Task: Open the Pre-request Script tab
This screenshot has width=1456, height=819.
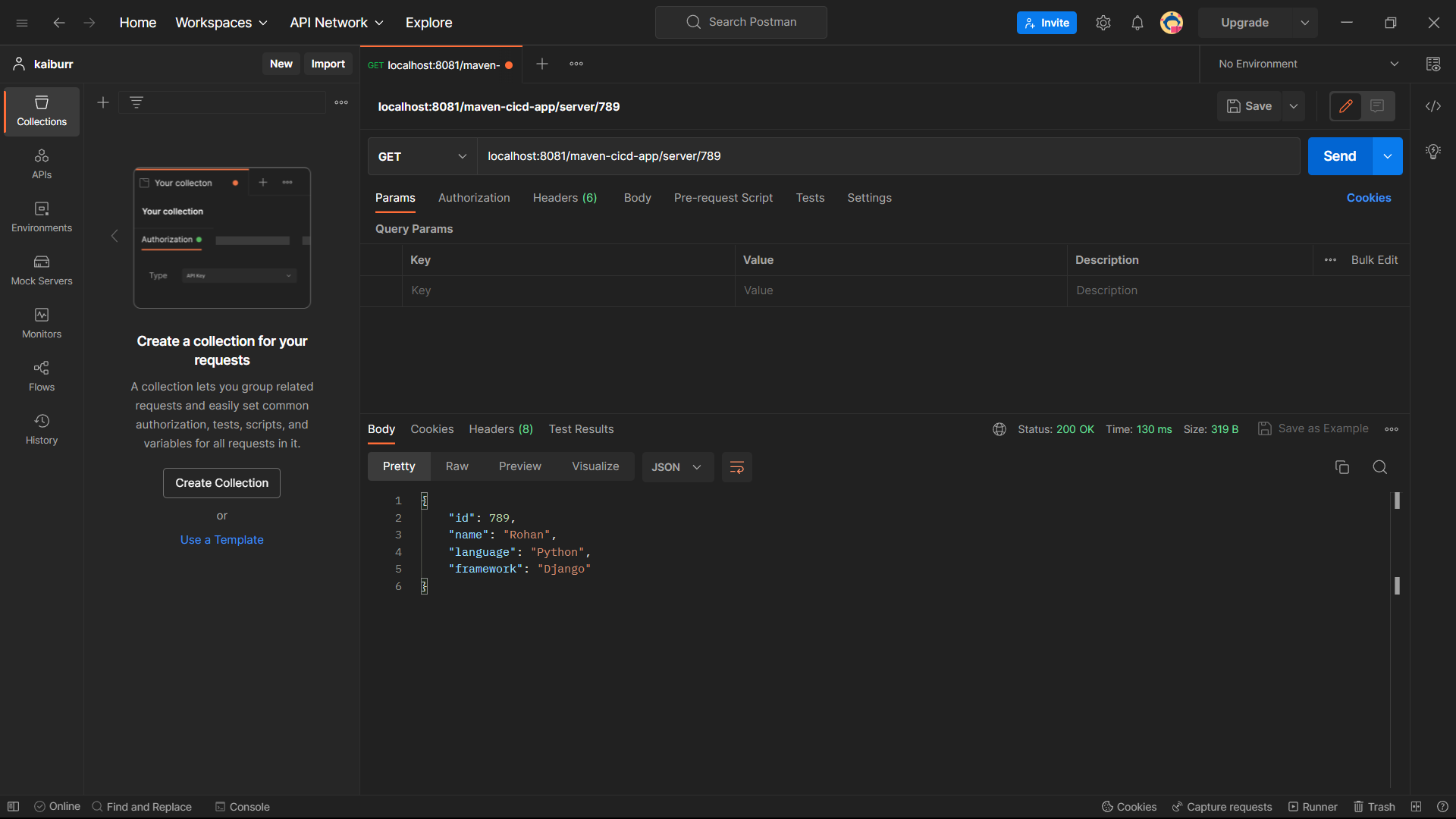Action: [723, 198]
